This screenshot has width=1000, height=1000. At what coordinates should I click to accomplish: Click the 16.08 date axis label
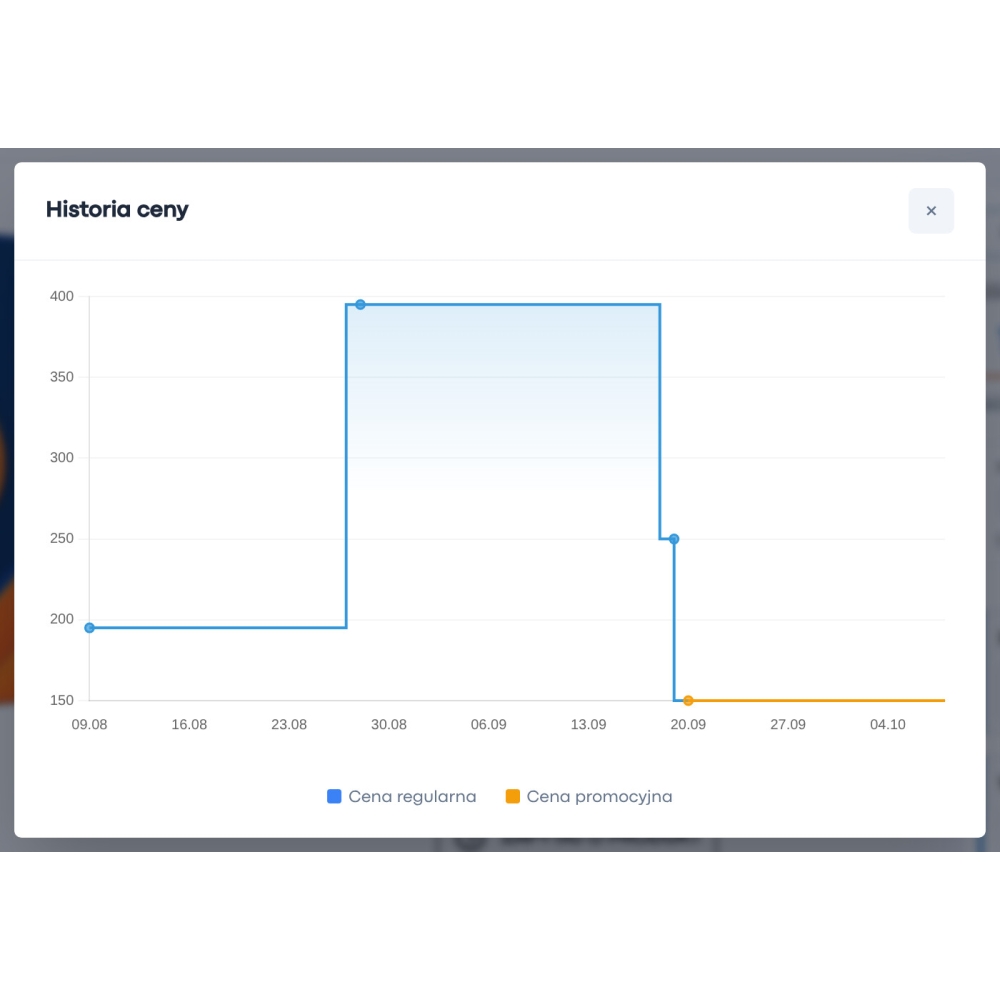coord(189,724)
